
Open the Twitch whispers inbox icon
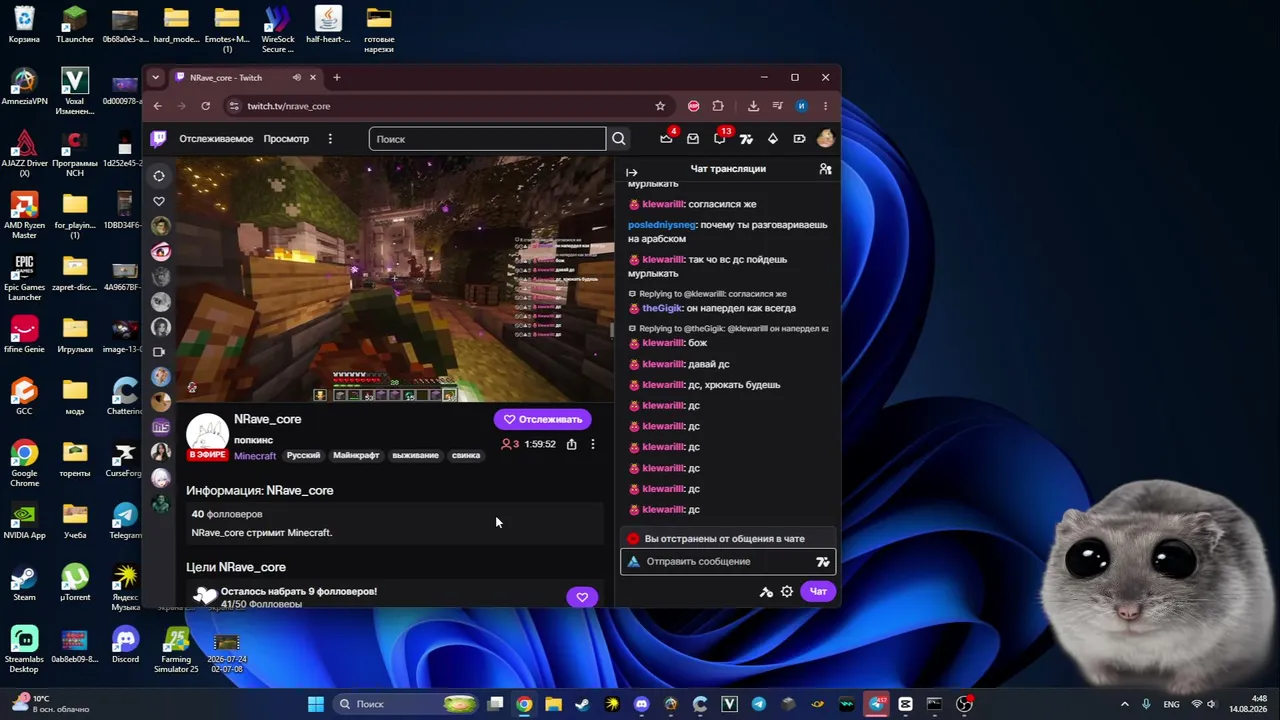(693, 139)
